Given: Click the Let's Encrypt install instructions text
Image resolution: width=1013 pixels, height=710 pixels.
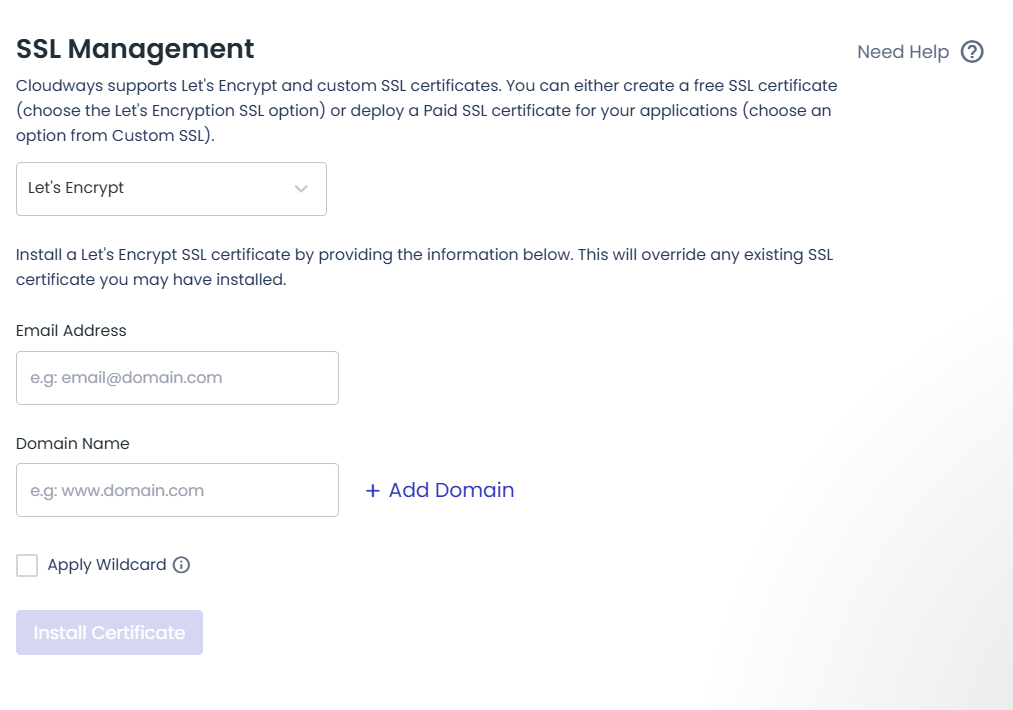Looking at the screenshot, I should (424, 267).
